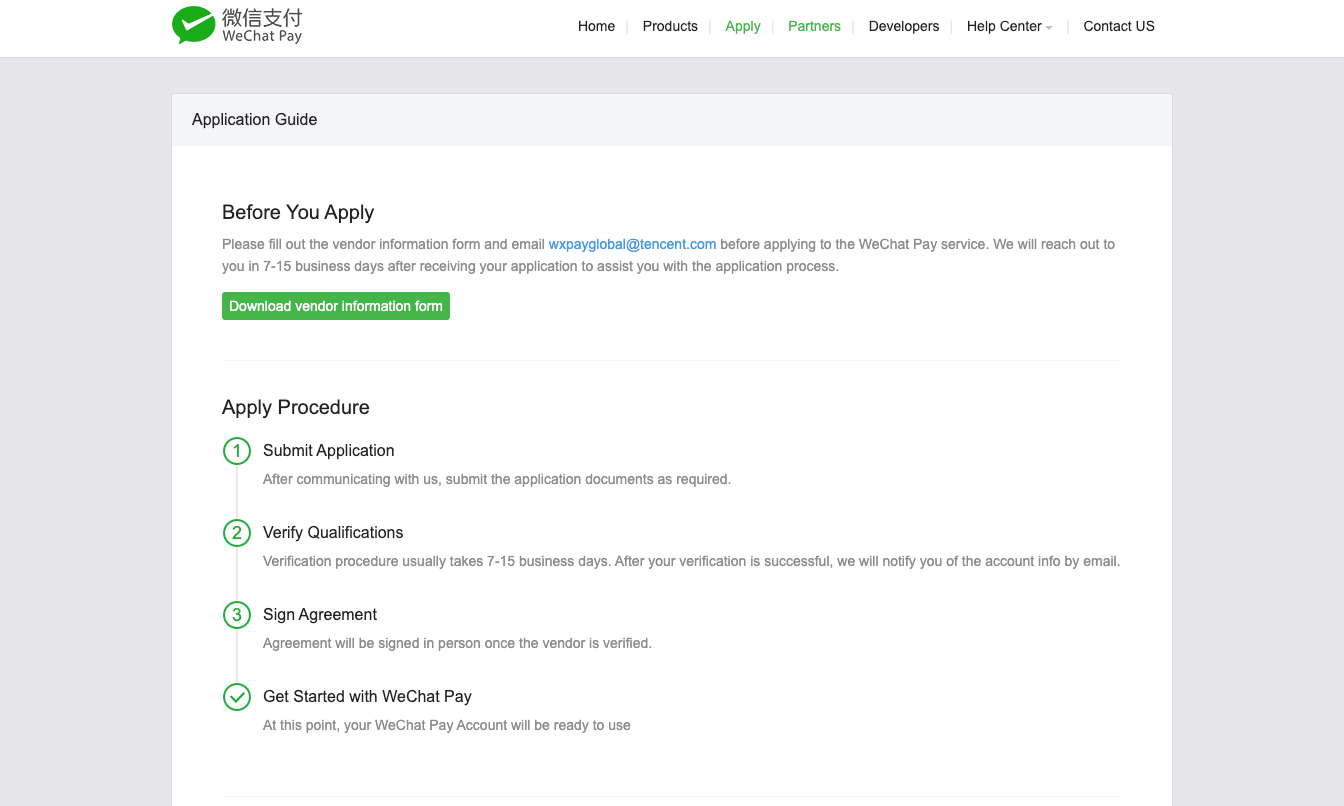This screenshot has width=1344, height=806.
Task: Open the Home menu item
Action: click(596, 27)
